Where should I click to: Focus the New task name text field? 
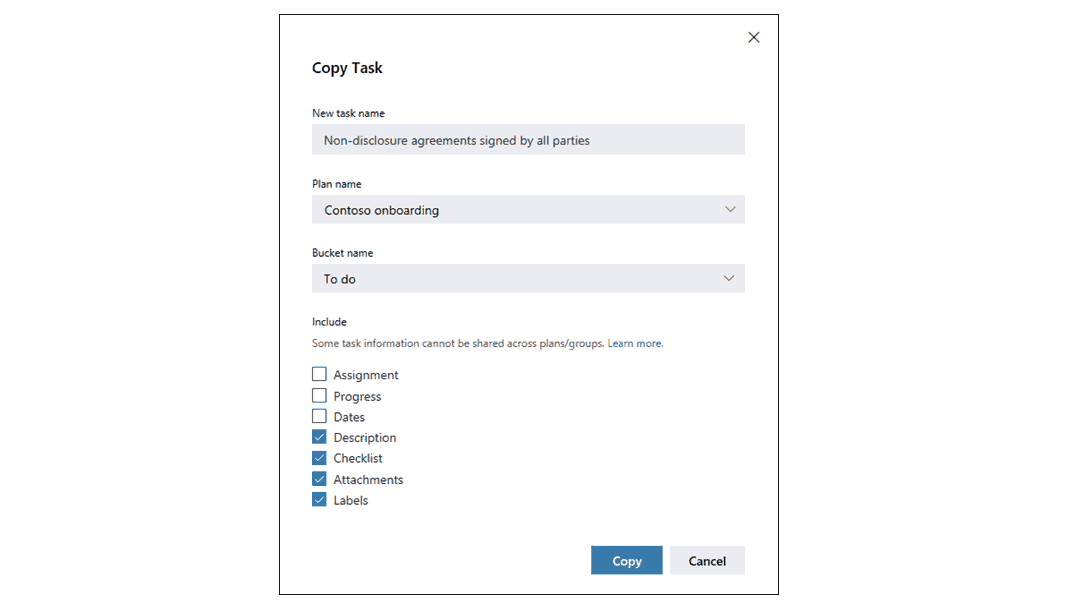(x=528, y=139)
